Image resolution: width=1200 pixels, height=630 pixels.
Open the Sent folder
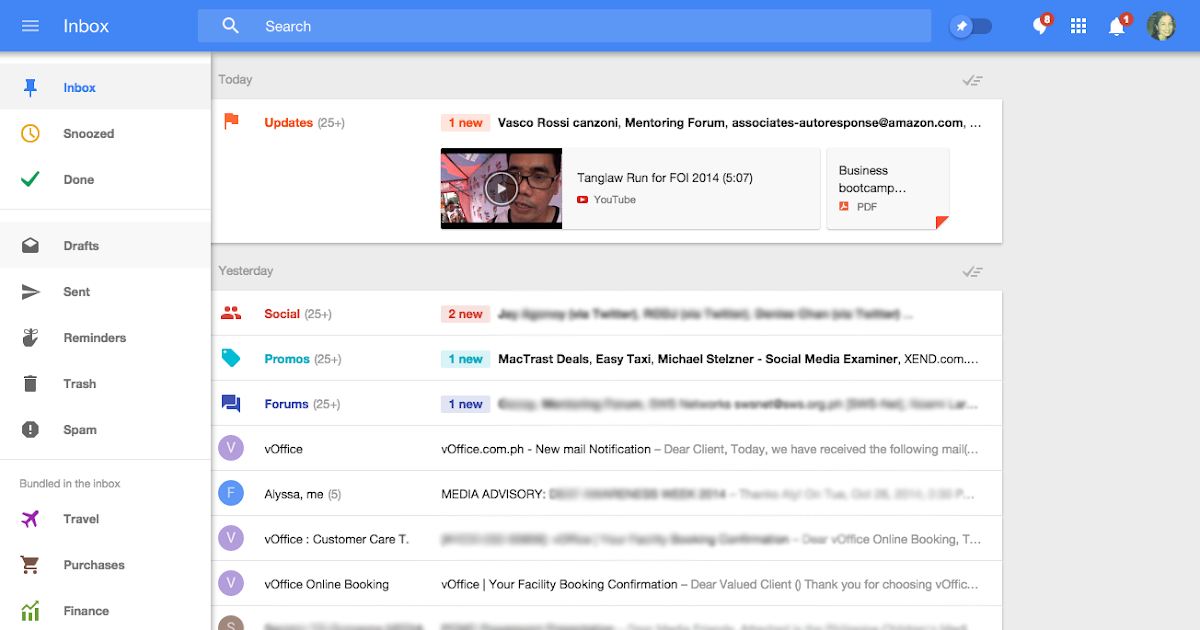click(x=105, y=292)
